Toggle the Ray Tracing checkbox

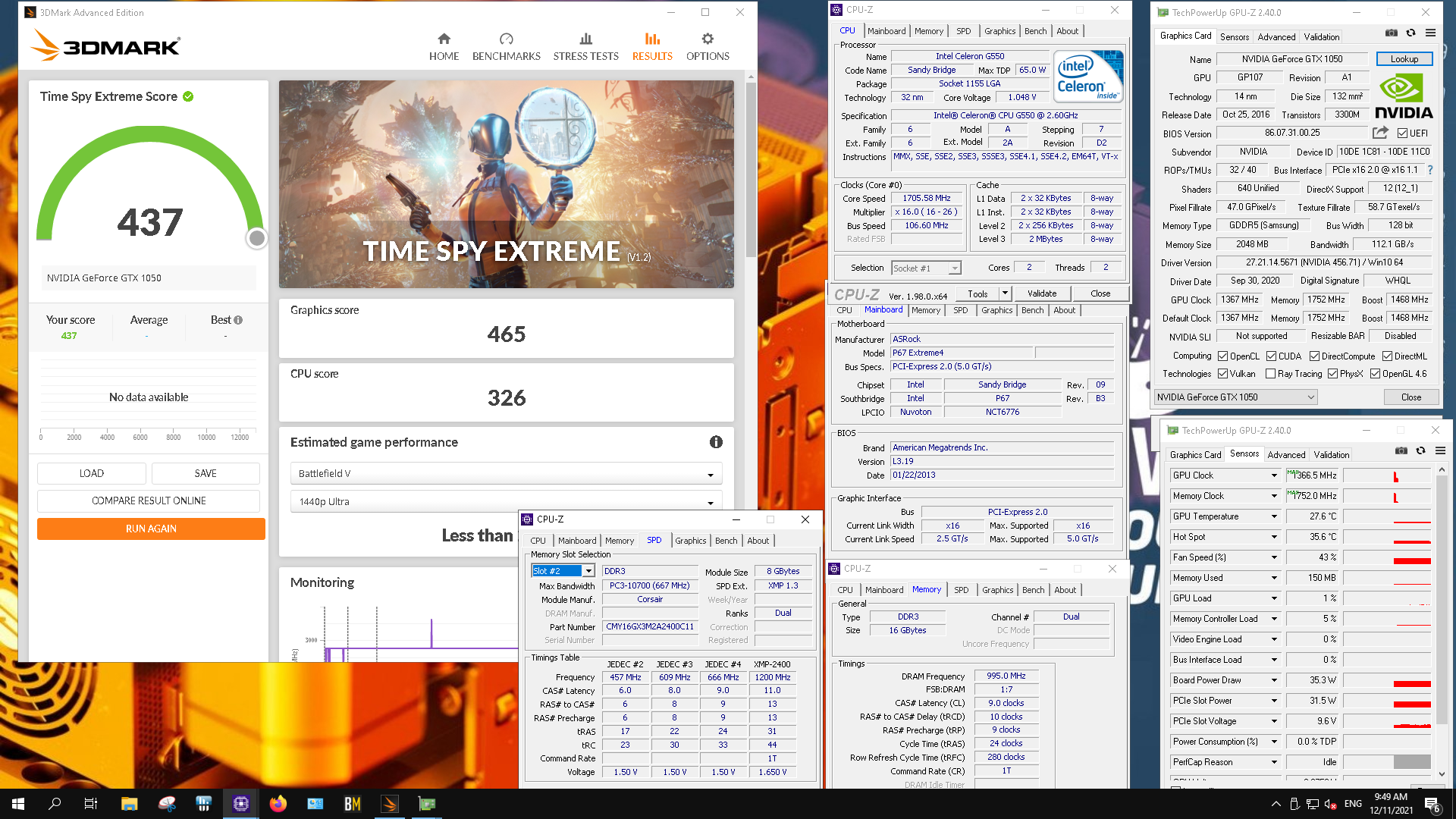pos(1270,374)
